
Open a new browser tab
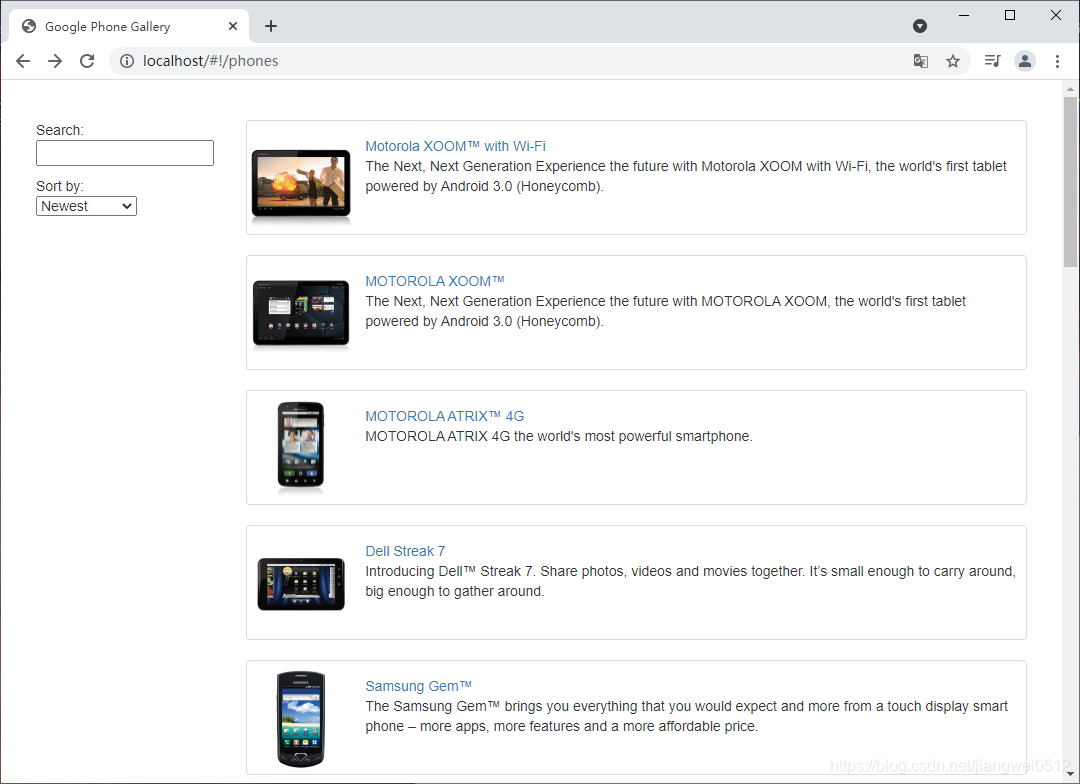271,26
